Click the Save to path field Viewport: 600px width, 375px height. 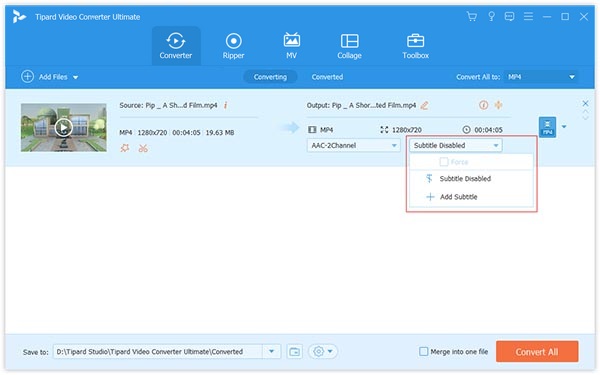point(158,352)
